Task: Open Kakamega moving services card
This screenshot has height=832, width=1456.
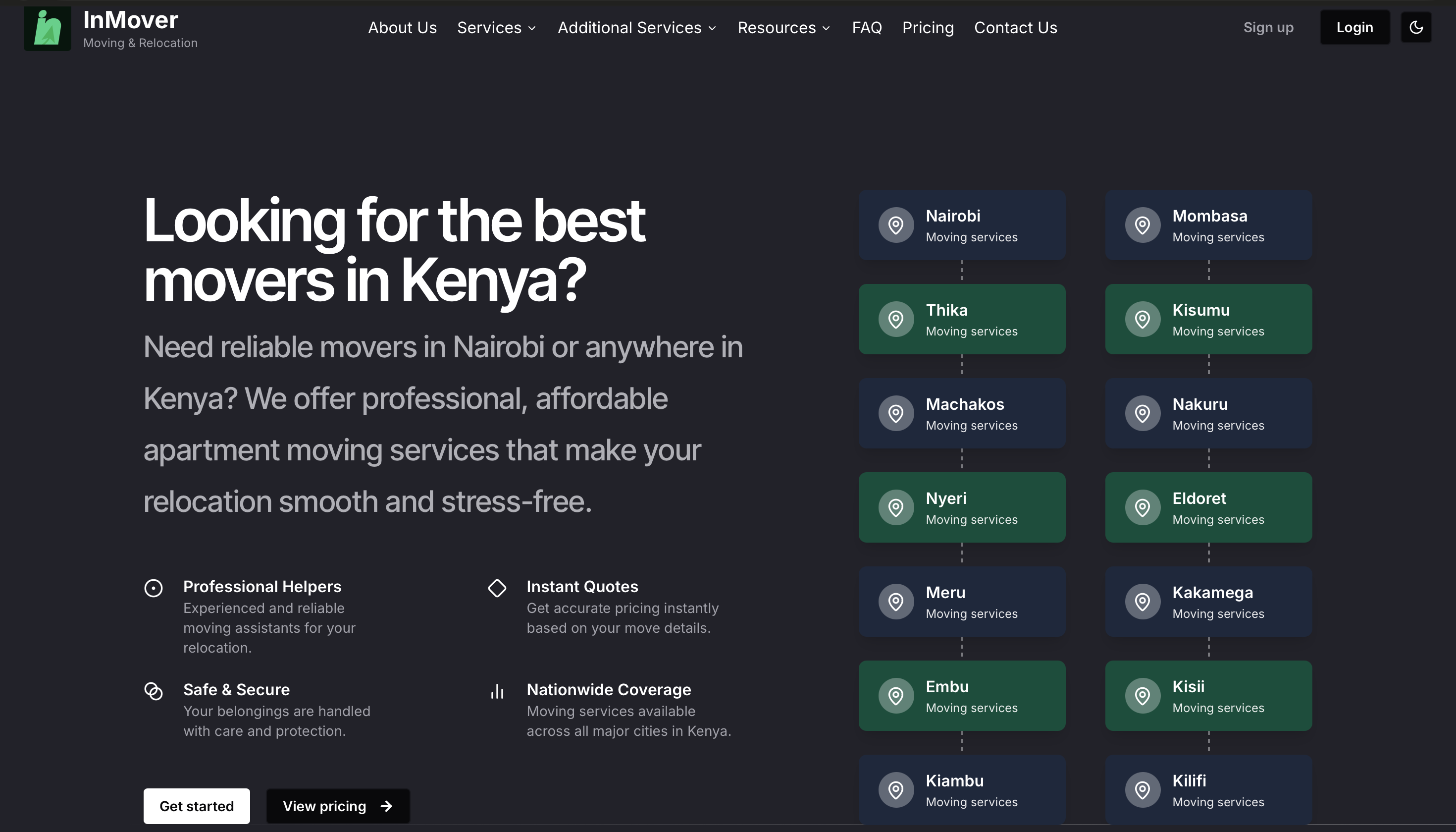Action: coord(1208,602)
